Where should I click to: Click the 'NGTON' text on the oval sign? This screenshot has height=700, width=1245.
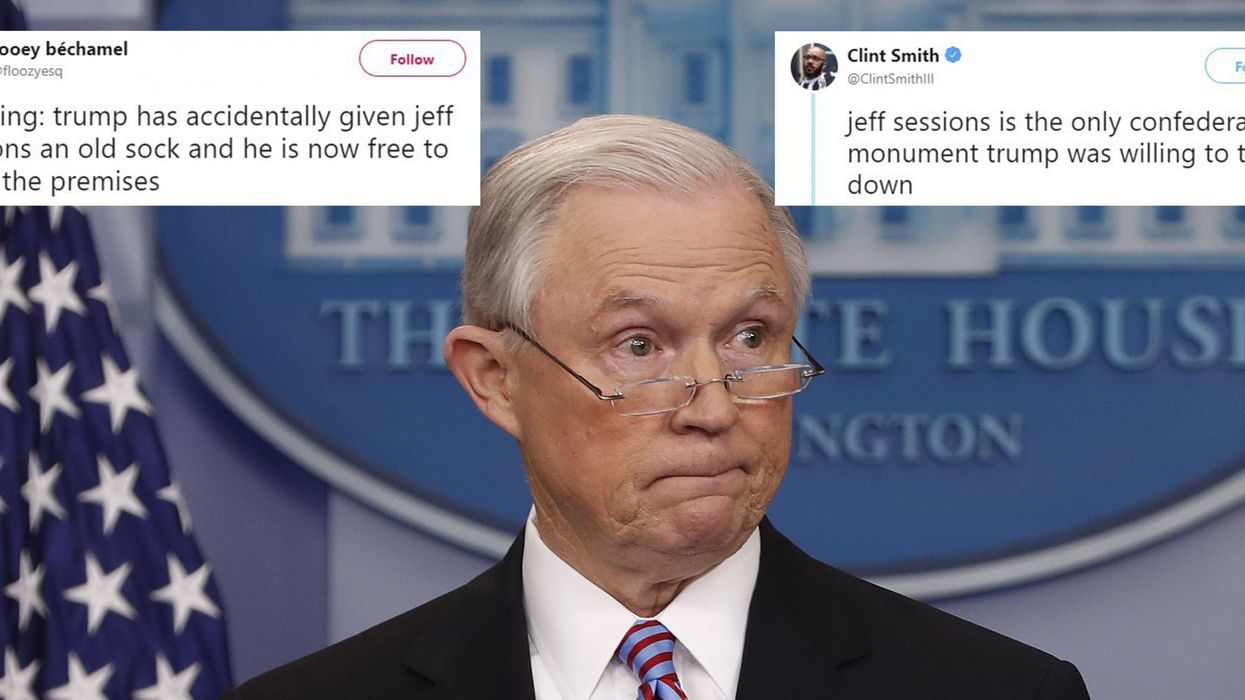[908, 437]
